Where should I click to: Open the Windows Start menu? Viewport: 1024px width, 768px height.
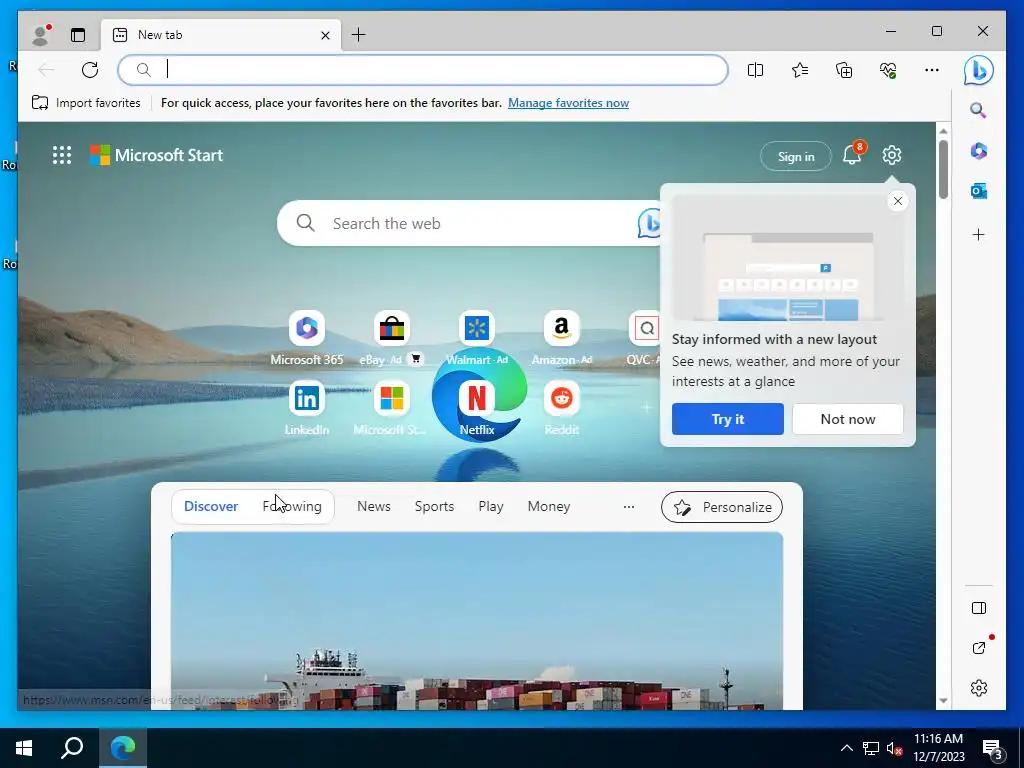coord(24,748)
